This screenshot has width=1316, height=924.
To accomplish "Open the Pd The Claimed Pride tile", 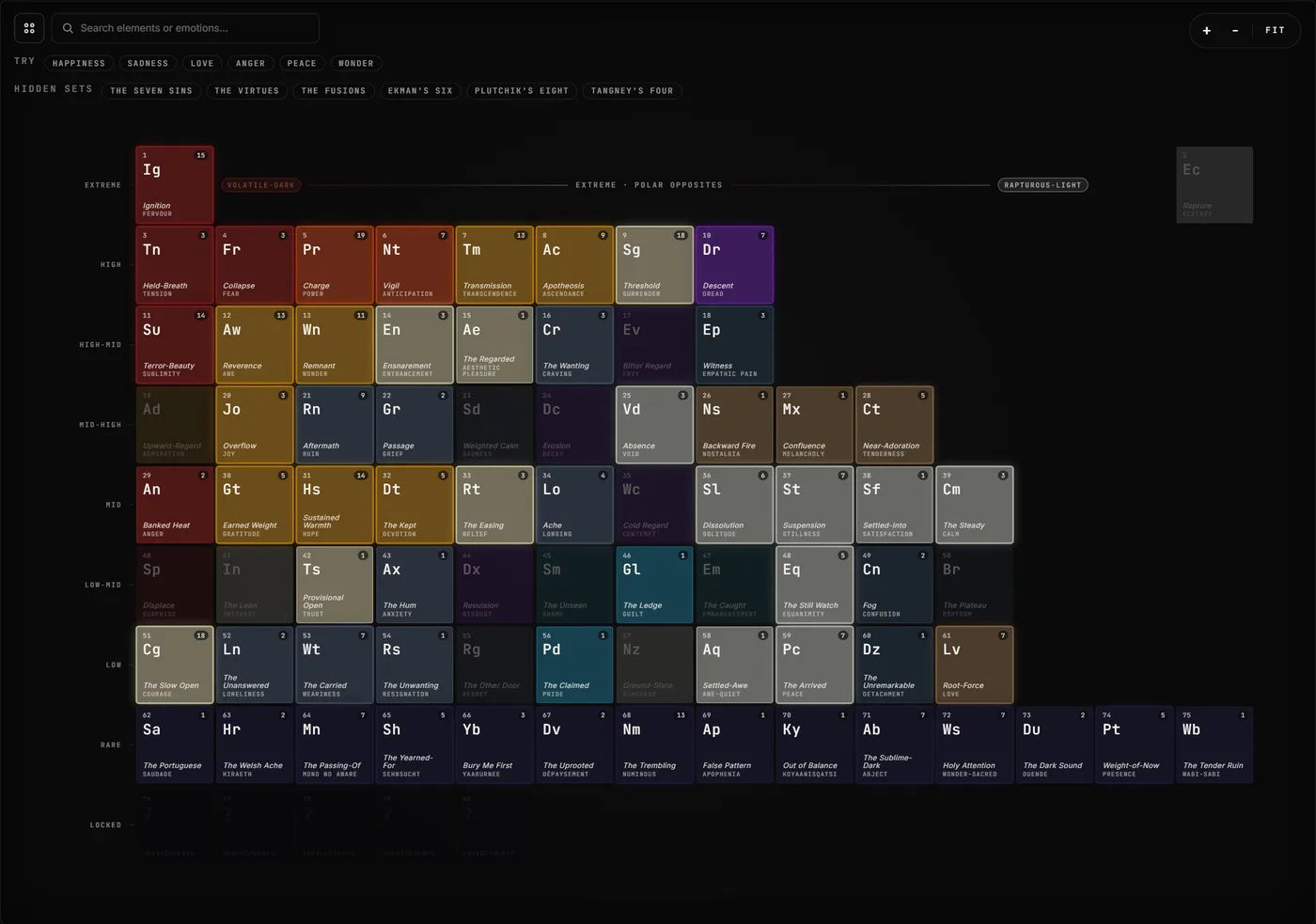I will 574,664.
